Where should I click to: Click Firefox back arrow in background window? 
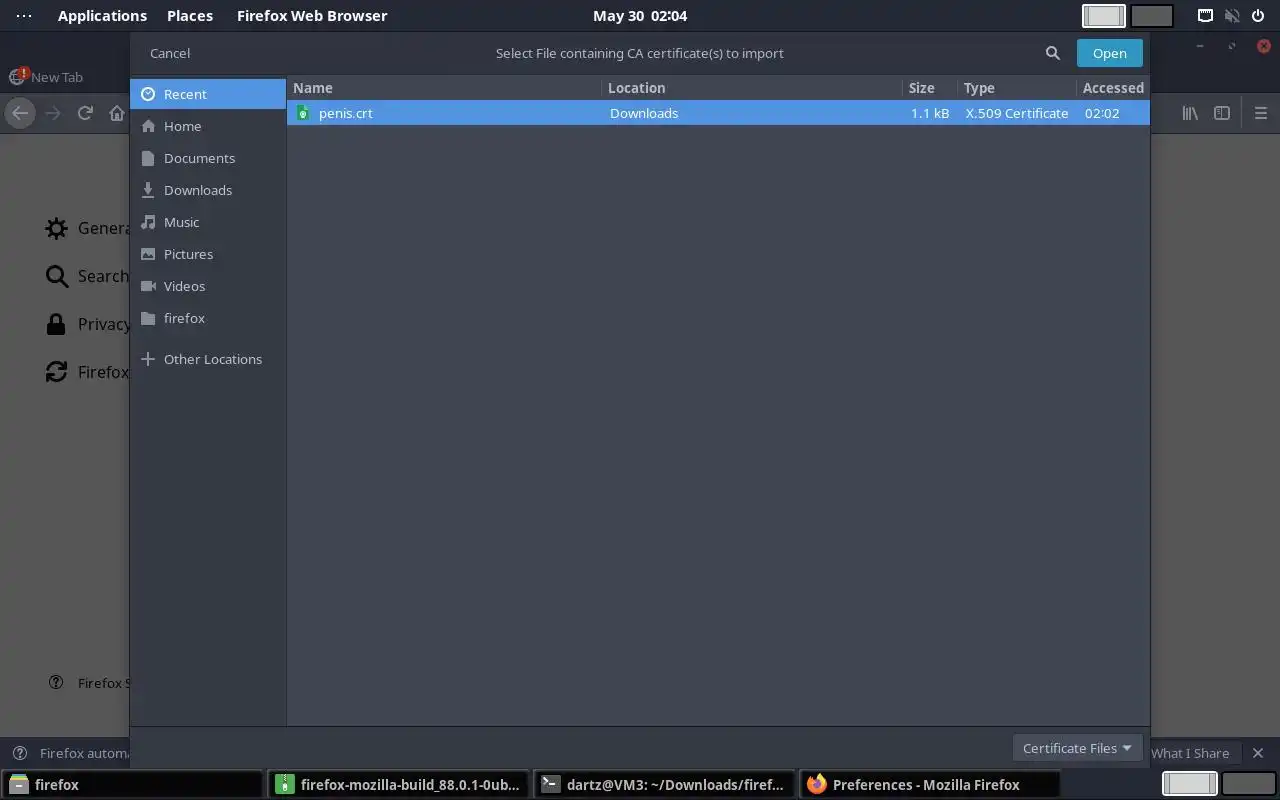pos(19,113)
